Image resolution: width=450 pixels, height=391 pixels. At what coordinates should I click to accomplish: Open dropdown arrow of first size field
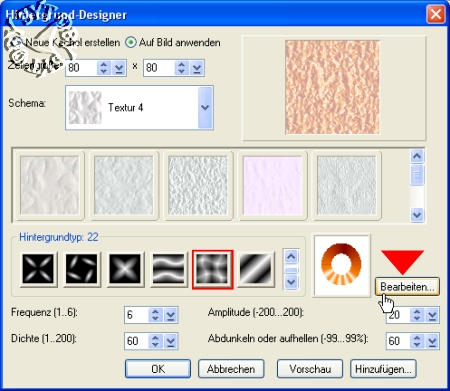tap(119, 68)
